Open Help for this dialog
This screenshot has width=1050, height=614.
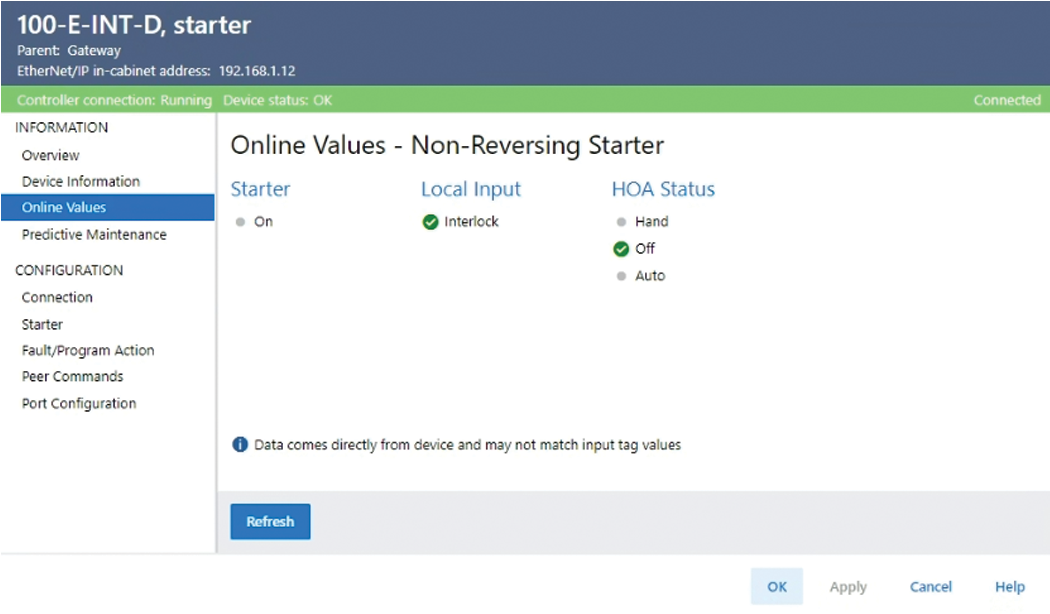tap(1010, 587)
